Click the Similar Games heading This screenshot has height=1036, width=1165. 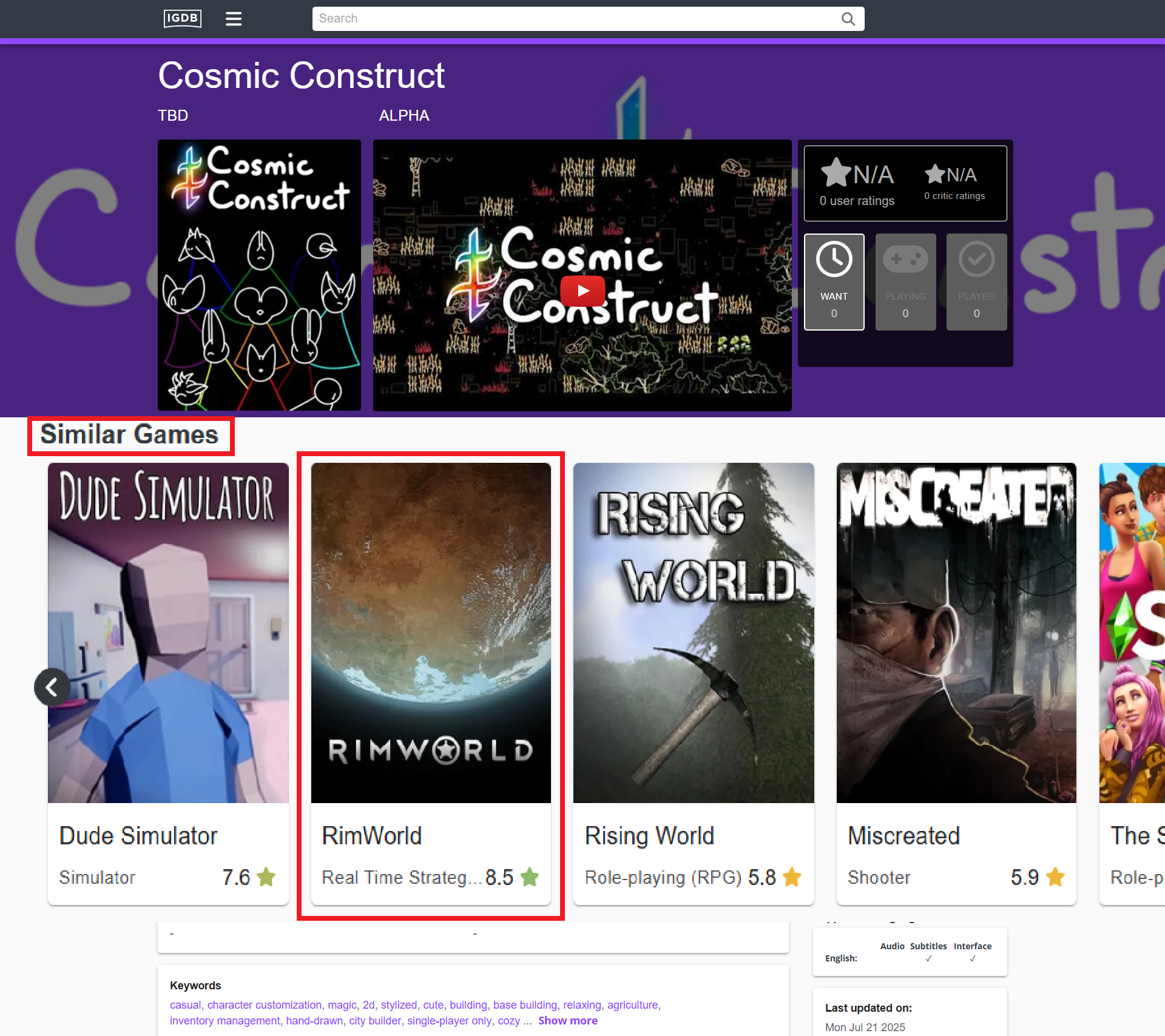coord(129,434)
